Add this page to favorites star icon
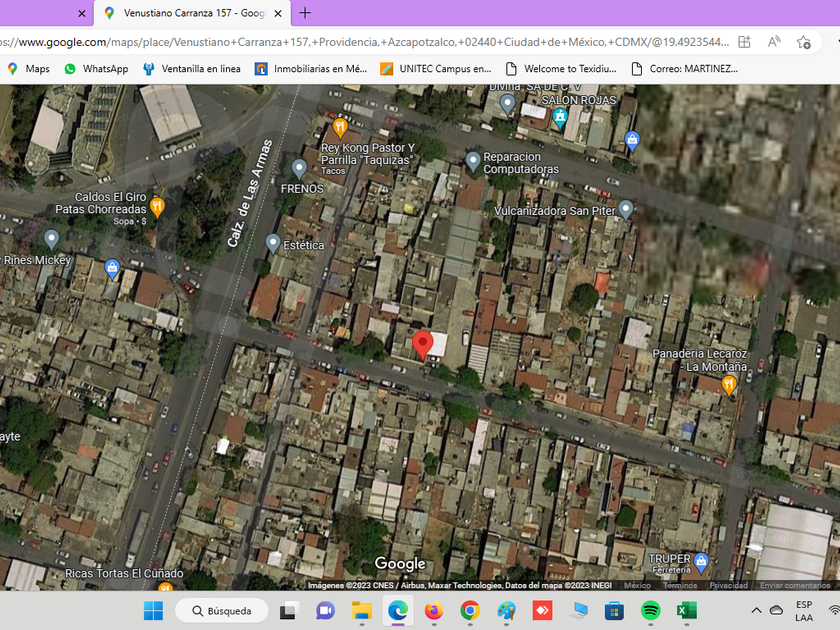 (804, 42)
